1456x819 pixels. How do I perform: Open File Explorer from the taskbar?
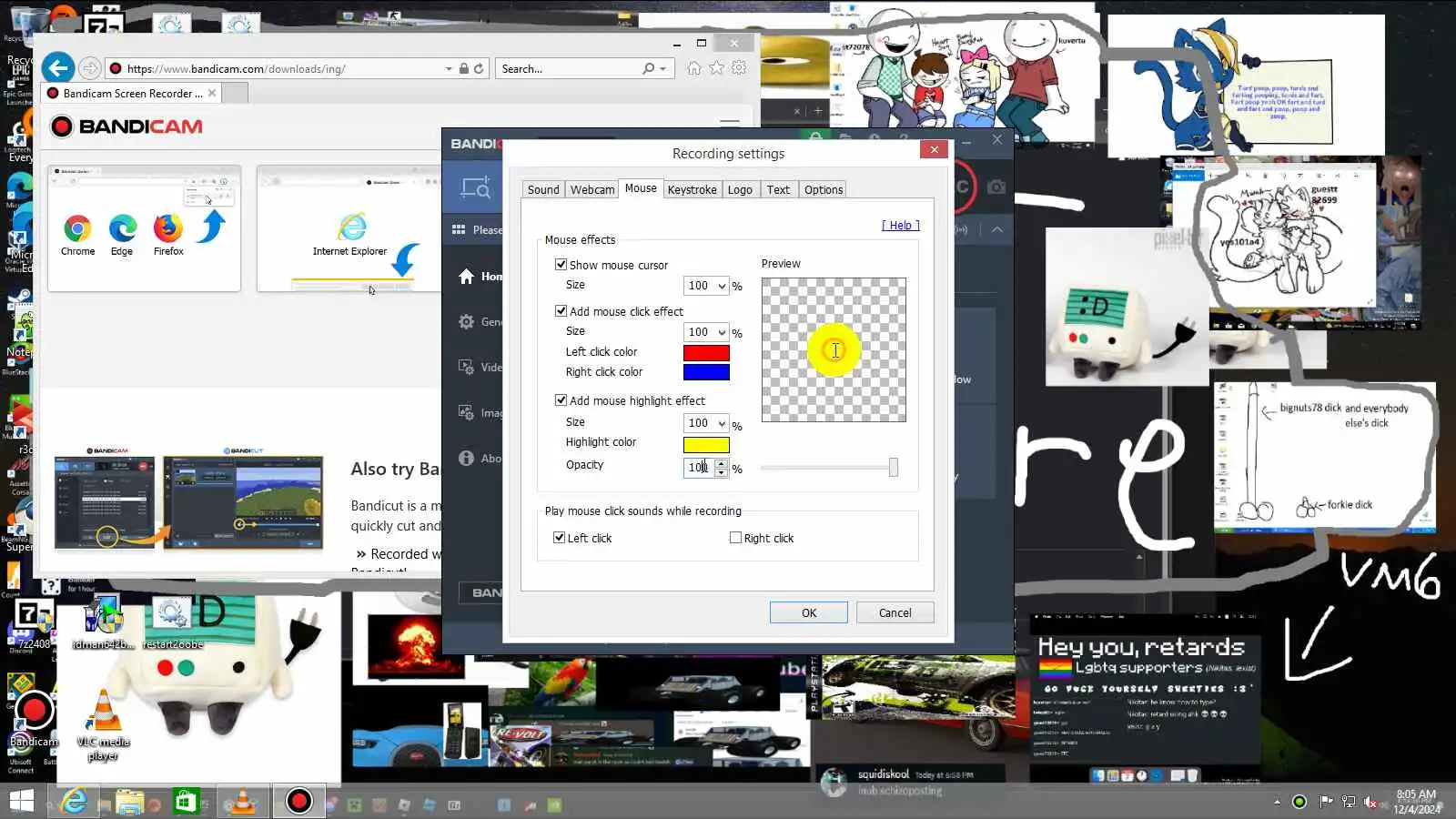click(x=129, y=802)
